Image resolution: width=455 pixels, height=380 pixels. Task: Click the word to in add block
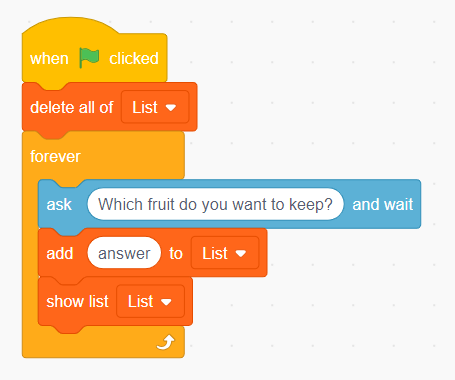pyautogui.click(x=176, y=253)
